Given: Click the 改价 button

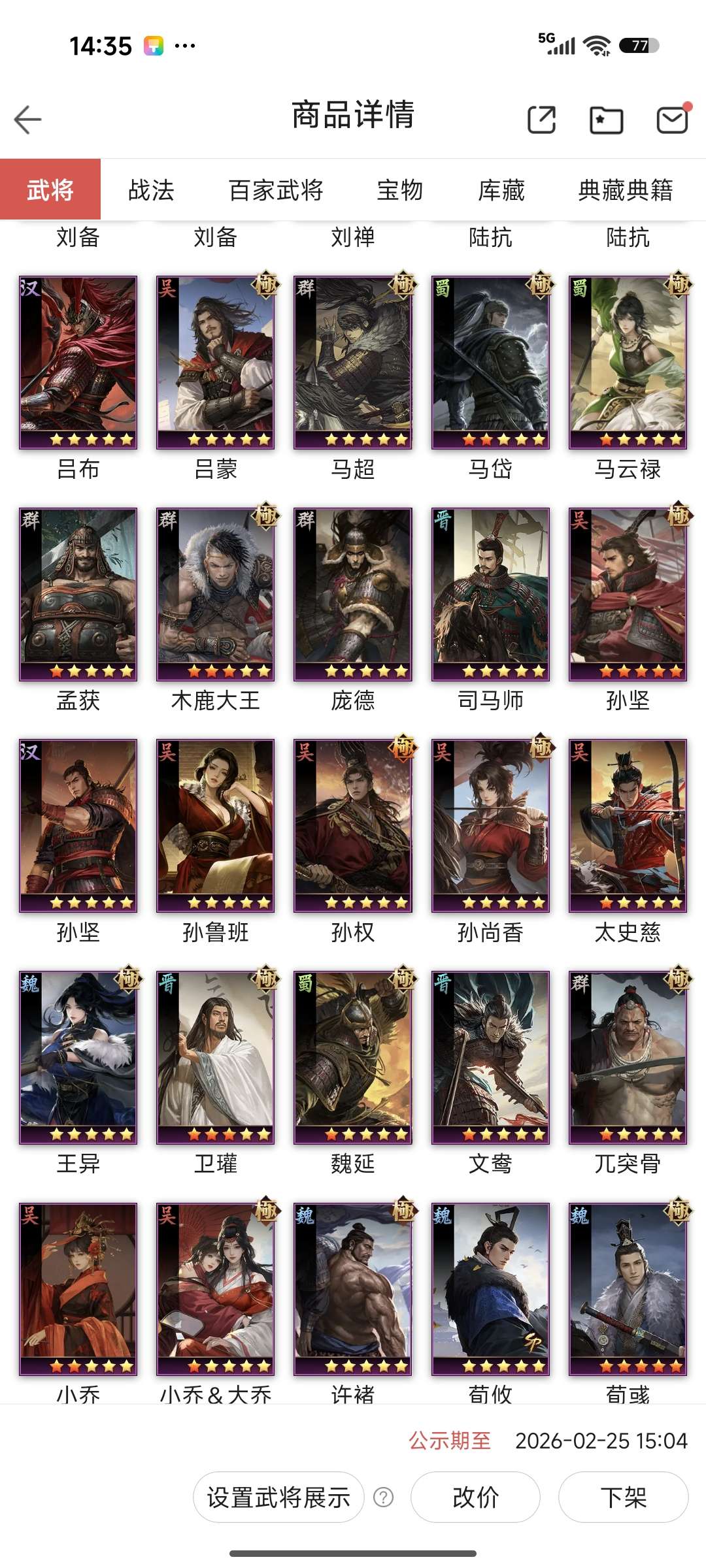Looking at the screenshot, I should [475, 1497].
